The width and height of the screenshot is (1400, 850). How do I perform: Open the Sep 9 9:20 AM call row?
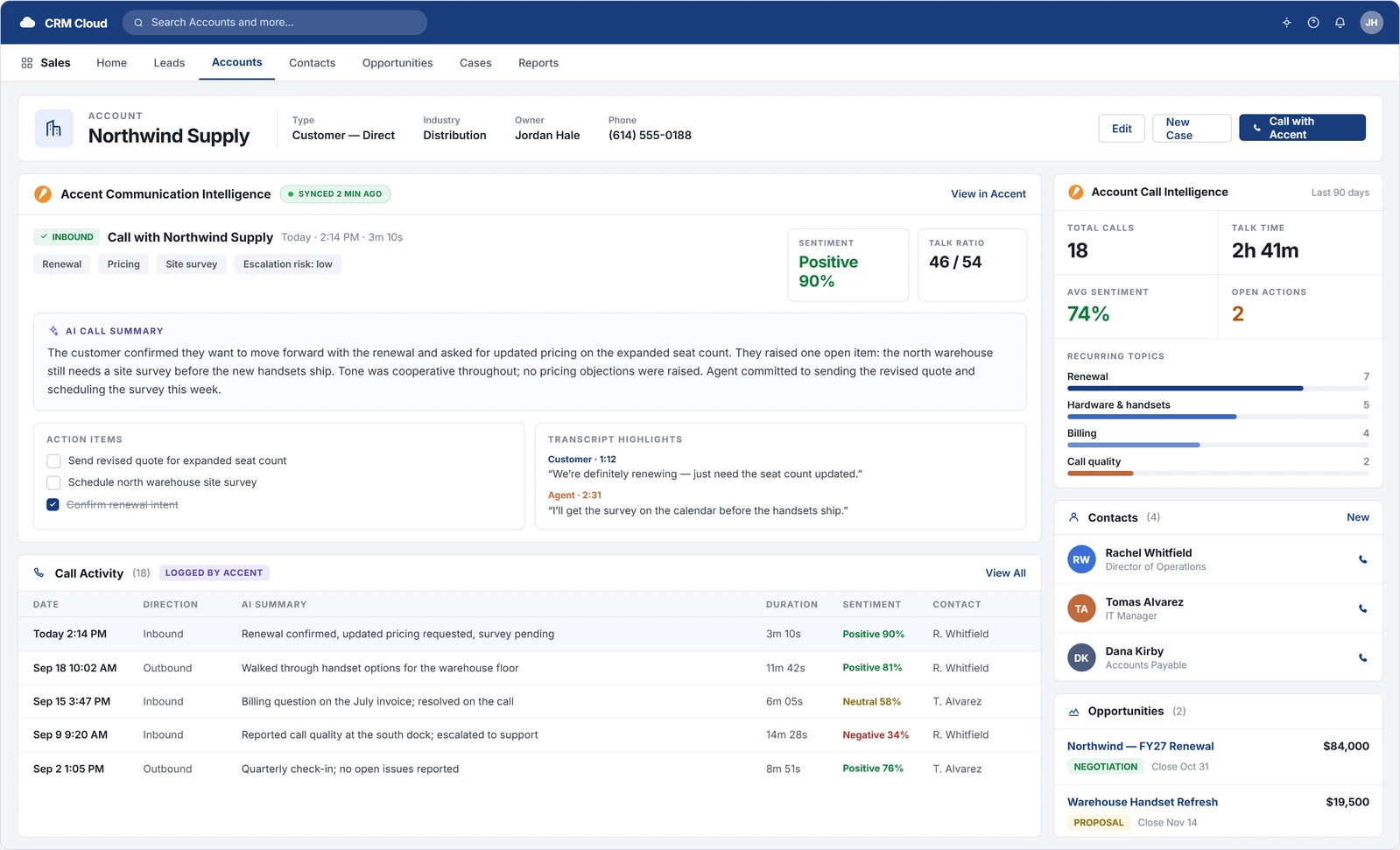(x=529, y=735)
